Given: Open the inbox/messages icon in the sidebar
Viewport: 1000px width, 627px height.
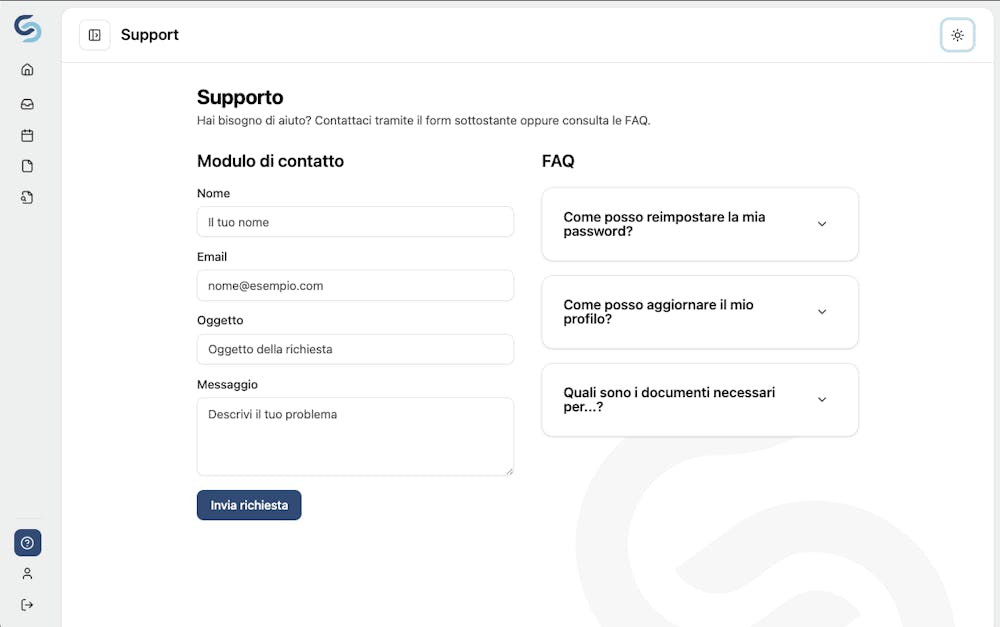Looking at the screenshot, I should tap(27, 103).
